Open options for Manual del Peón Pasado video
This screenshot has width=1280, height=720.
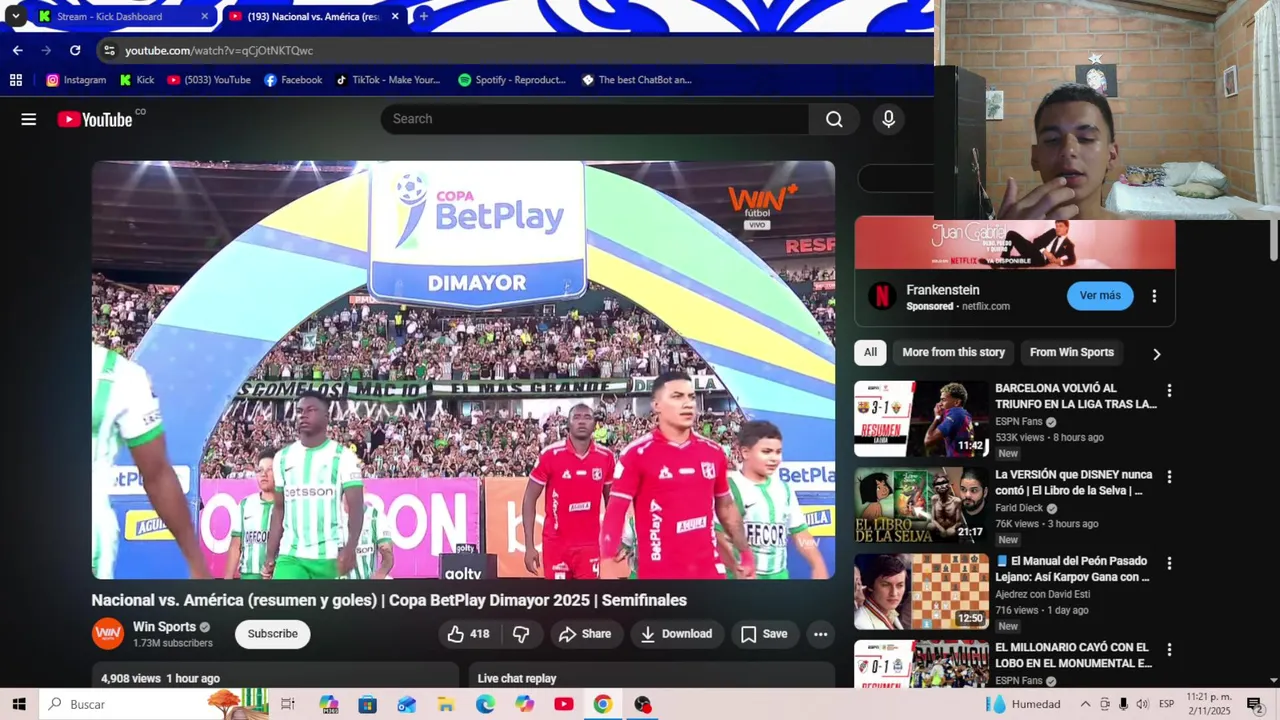pyautogui.click(x=1169, y=564)
